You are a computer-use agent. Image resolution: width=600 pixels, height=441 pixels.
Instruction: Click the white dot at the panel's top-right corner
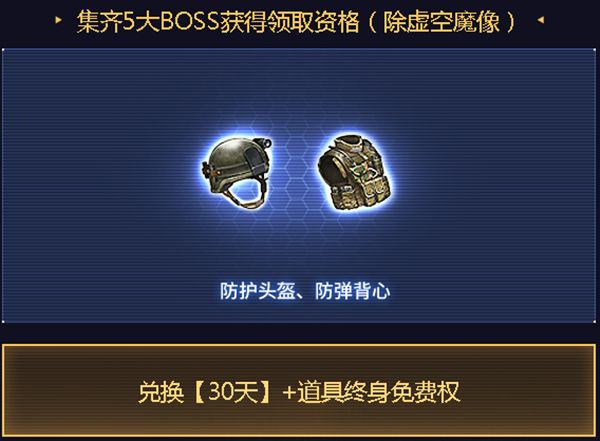(x=595, y=50)
